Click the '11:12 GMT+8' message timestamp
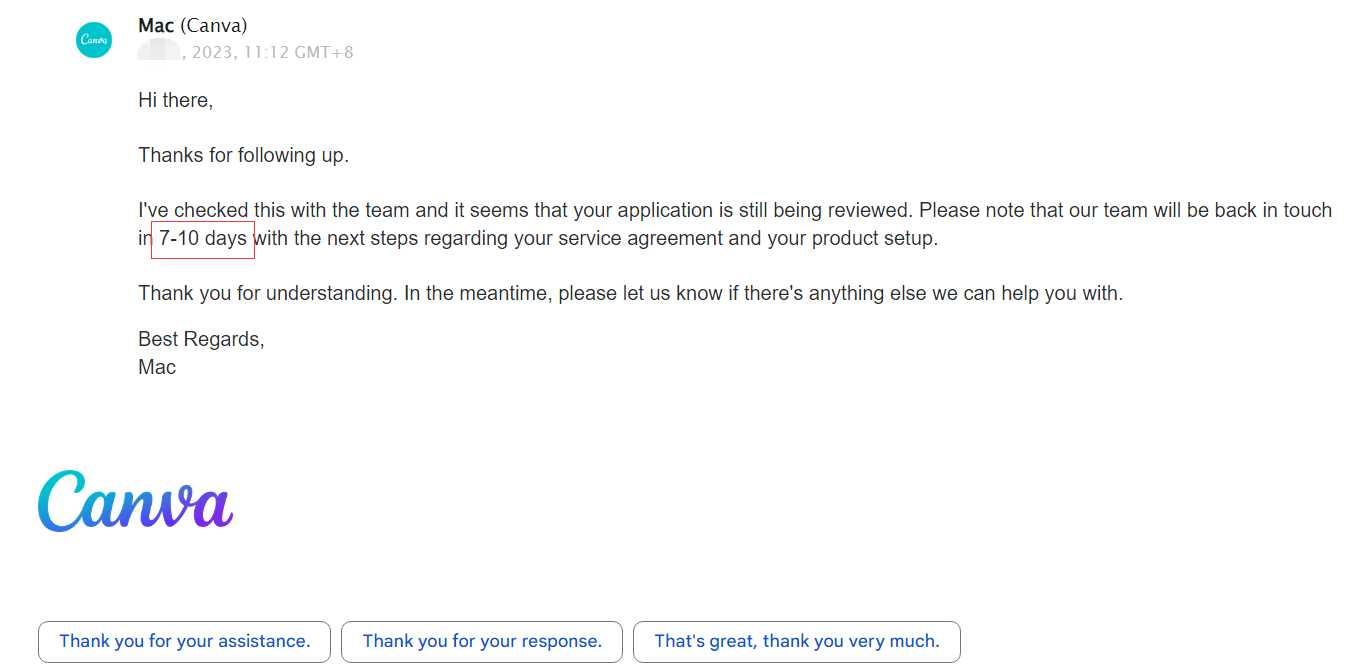Screen dimensions: 1362x671 [x=298, y=52]
